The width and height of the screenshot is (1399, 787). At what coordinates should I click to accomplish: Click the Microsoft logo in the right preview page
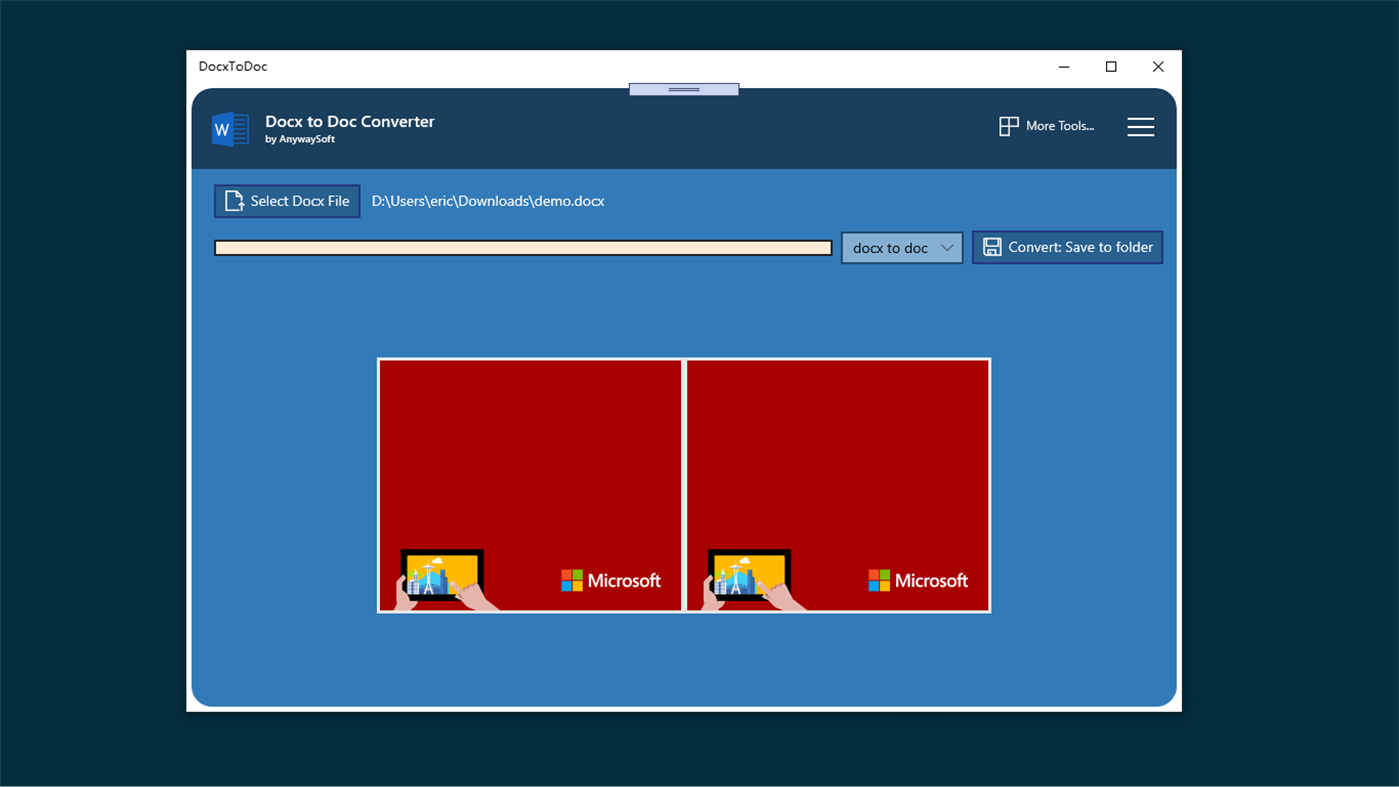[x=918, y=580]
